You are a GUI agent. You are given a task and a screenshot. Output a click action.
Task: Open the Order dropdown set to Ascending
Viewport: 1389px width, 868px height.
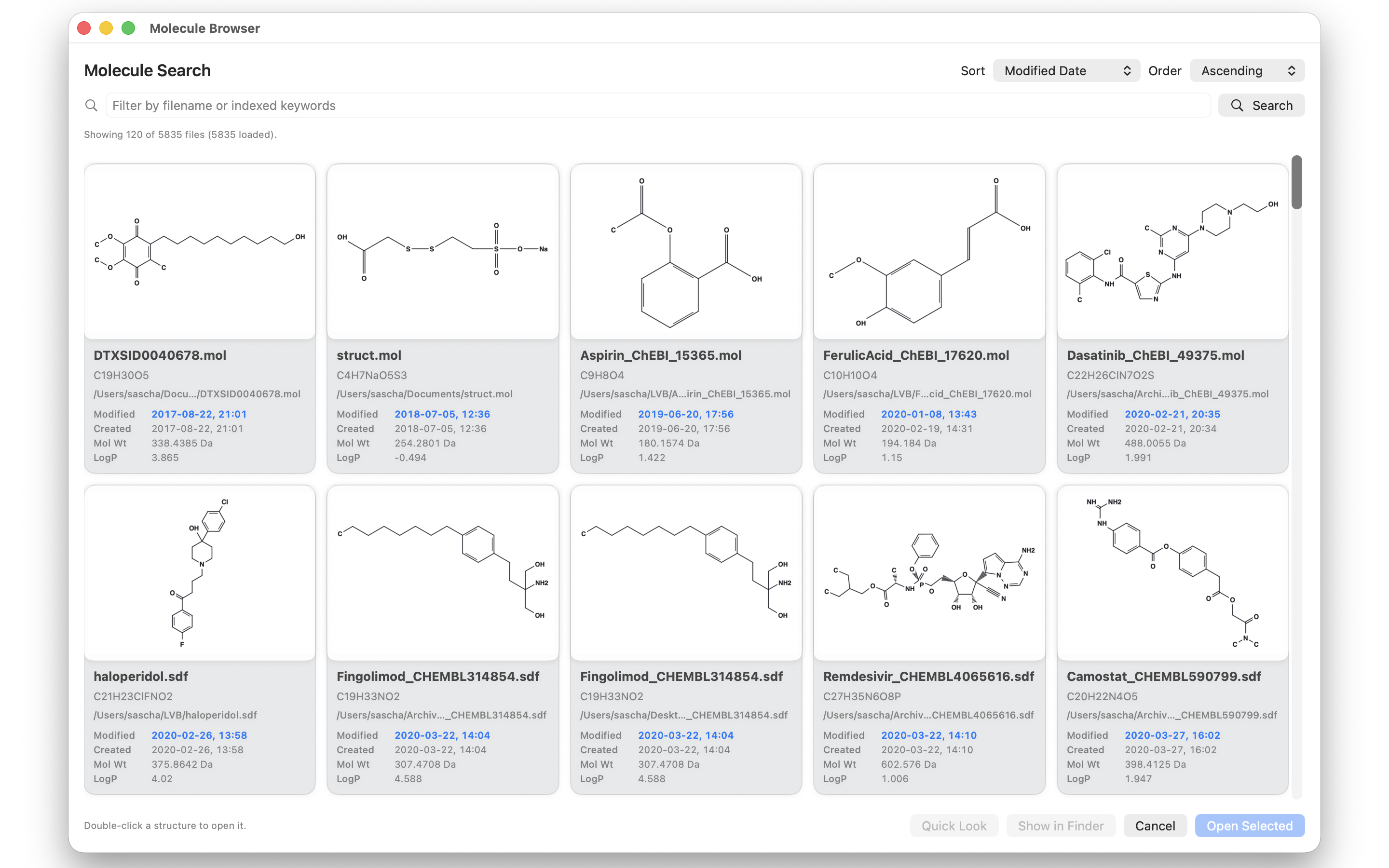[1247, 70]
